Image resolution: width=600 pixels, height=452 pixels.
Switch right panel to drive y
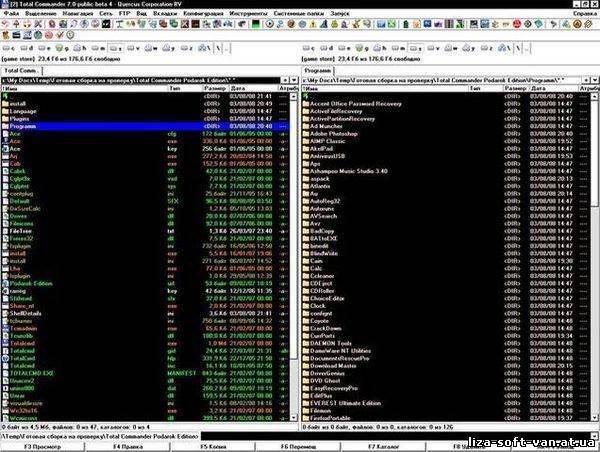[468, 48]
